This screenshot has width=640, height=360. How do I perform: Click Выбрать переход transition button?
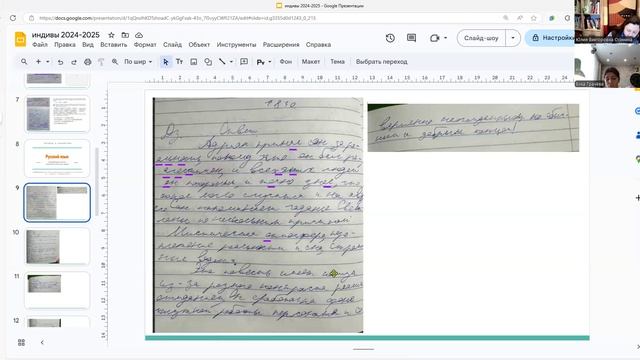(x=382, y=62)
